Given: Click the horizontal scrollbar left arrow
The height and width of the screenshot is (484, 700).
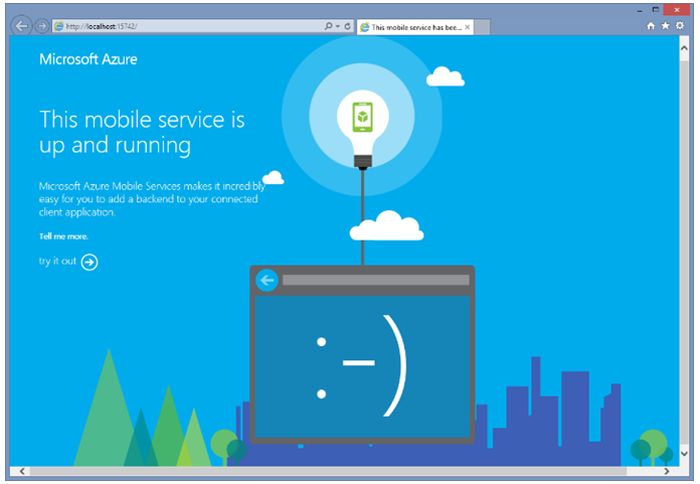Looking at the screenshot, I should coord(22,471).
